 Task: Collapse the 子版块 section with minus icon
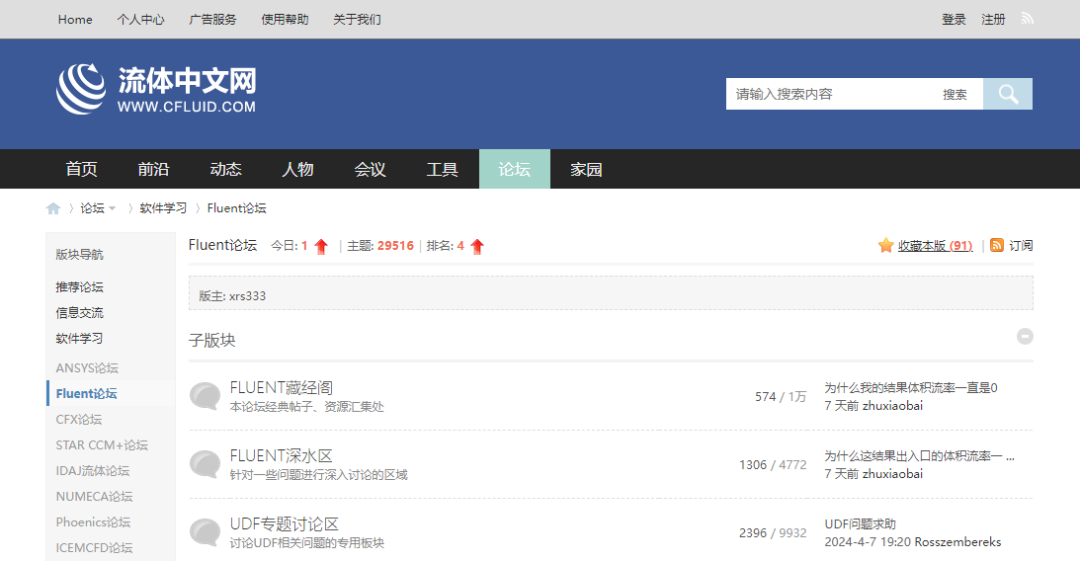1025,336
